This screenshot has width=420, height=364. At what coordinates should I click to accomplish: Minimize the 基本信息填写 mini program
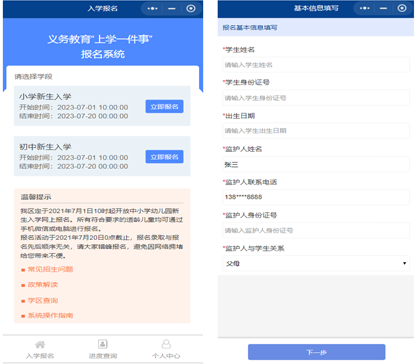click(x=384, y=8)
